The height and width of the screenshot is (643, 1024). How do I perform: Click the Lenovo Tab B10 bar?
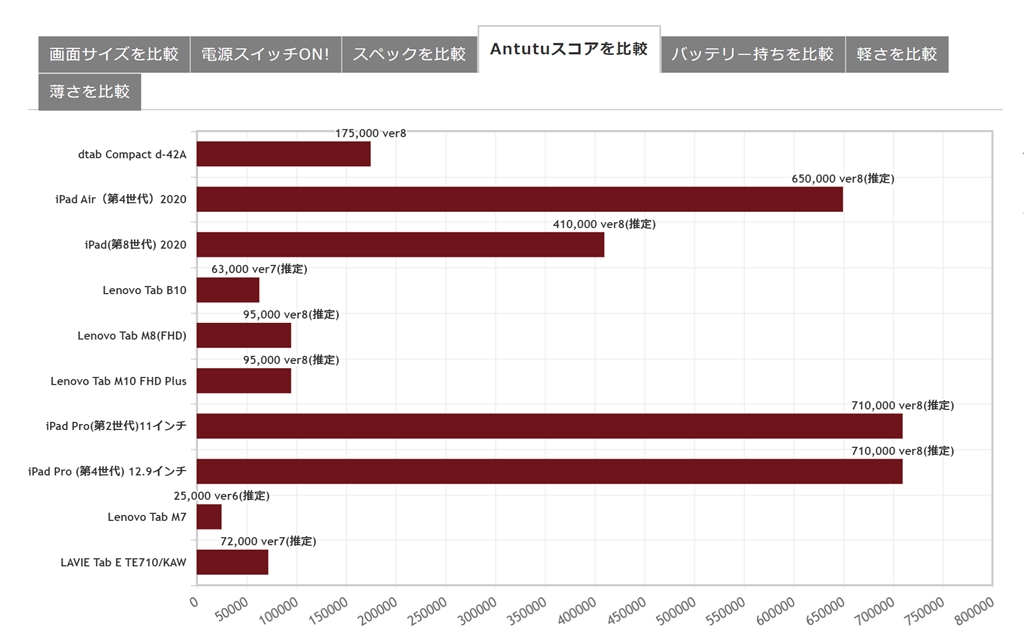click(228, 290)
